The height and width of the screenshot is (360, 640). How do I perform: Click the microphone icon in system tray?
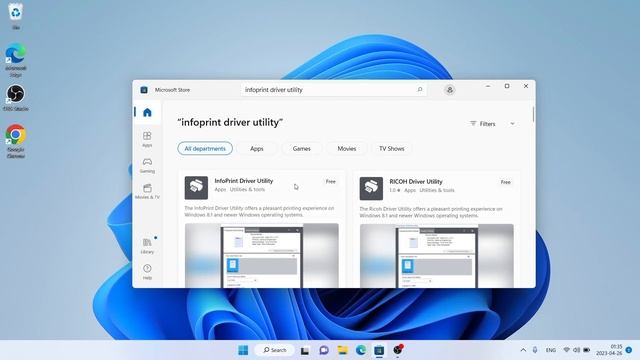coord(535,350)
